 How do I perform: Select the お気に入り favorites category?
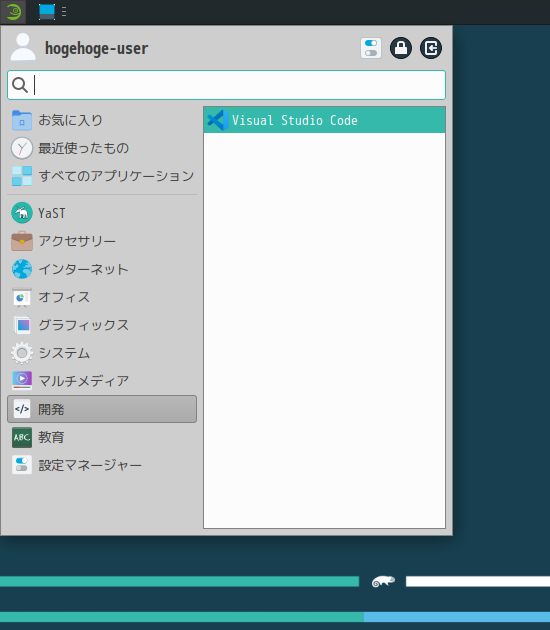(102, 120)
